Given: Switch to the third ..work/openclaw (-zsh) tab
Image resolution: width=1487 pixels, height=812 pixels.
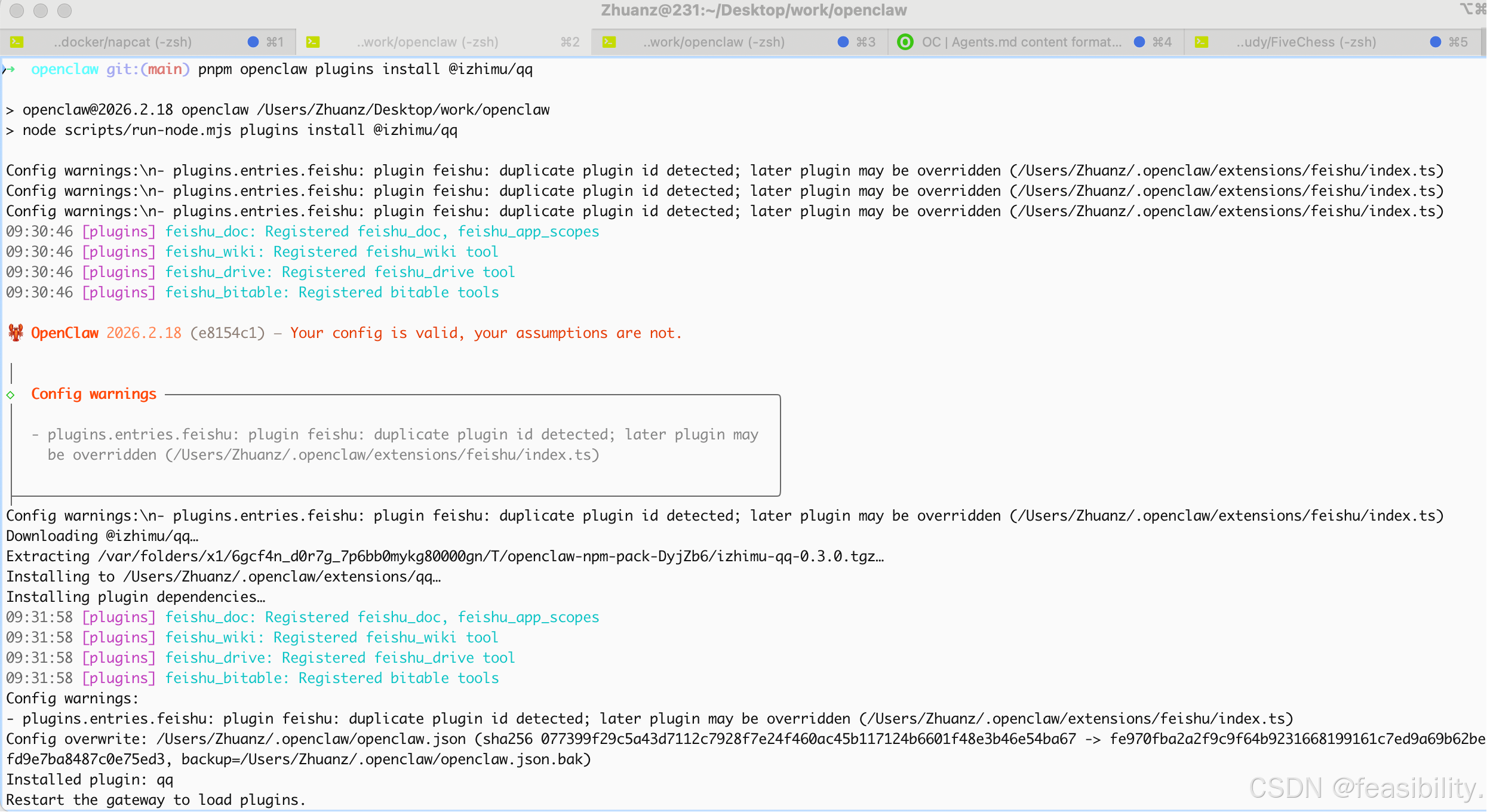Looking at the screenshot, I should point(714,42).
